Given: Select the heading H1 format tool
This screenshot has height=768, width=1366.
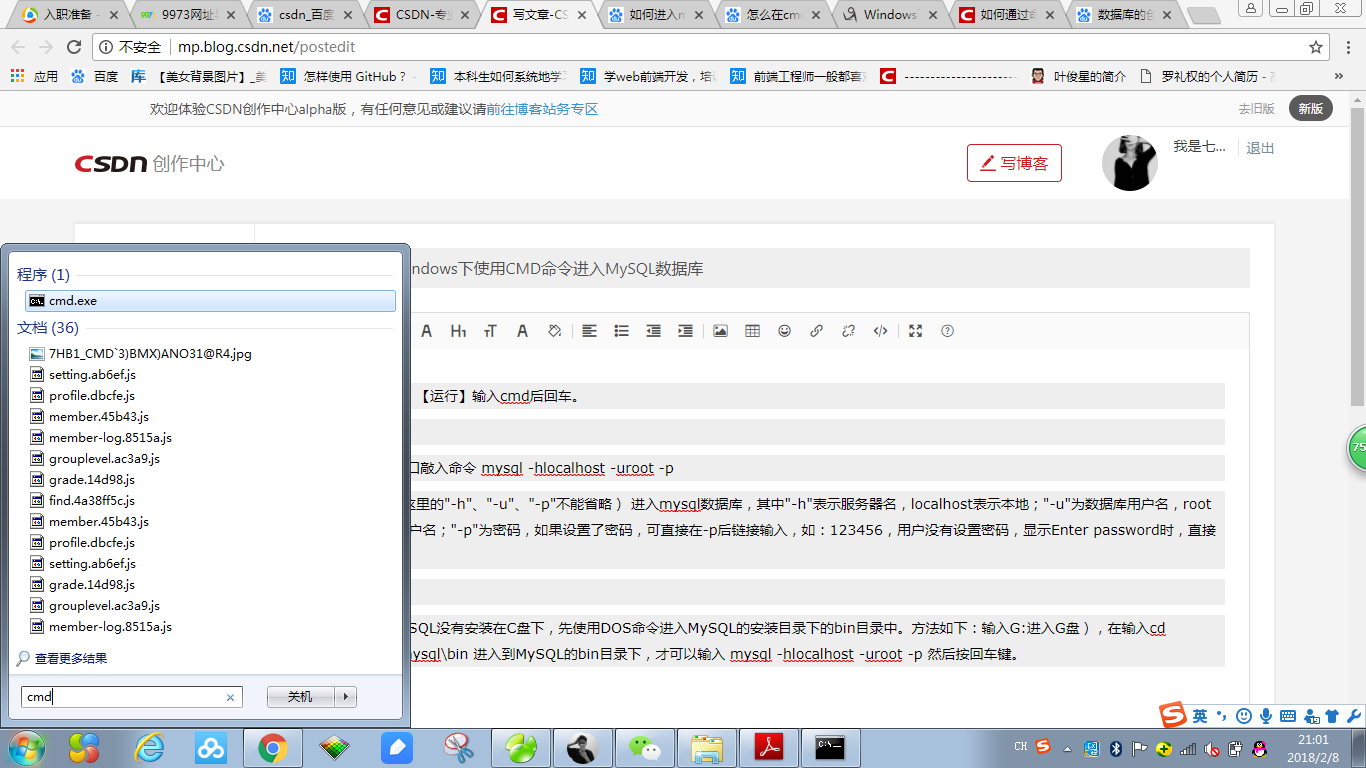Looking at the screenshot, I should click(458, 331).
